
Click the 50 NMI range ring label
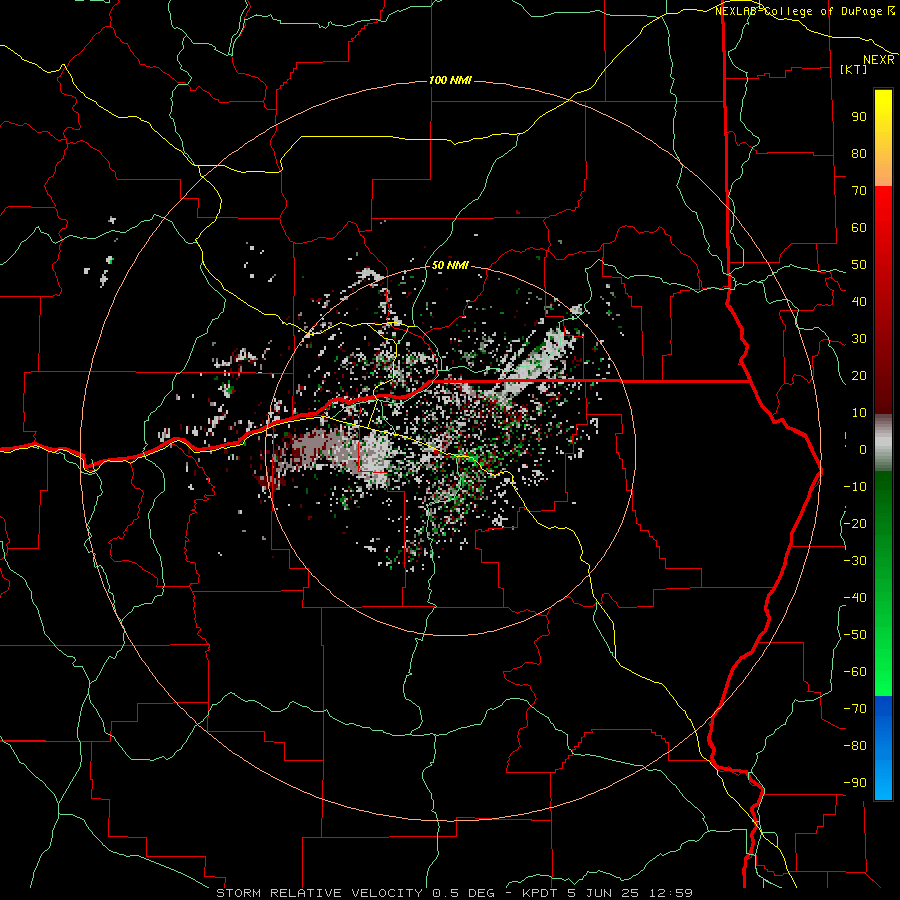tap(450, 265)
